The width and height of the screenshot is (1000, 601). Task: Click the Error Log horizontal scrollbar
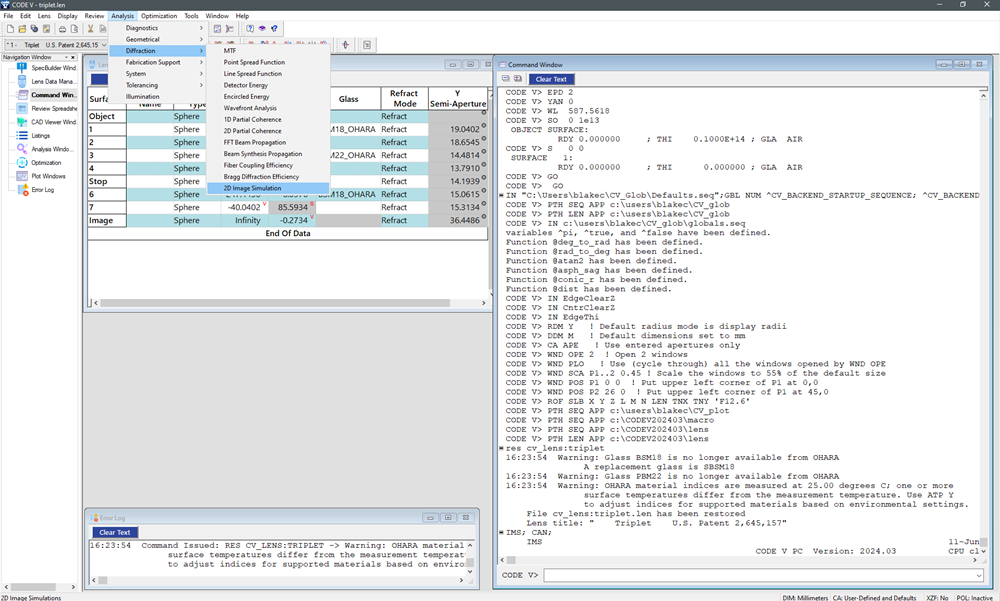(278, 581)
